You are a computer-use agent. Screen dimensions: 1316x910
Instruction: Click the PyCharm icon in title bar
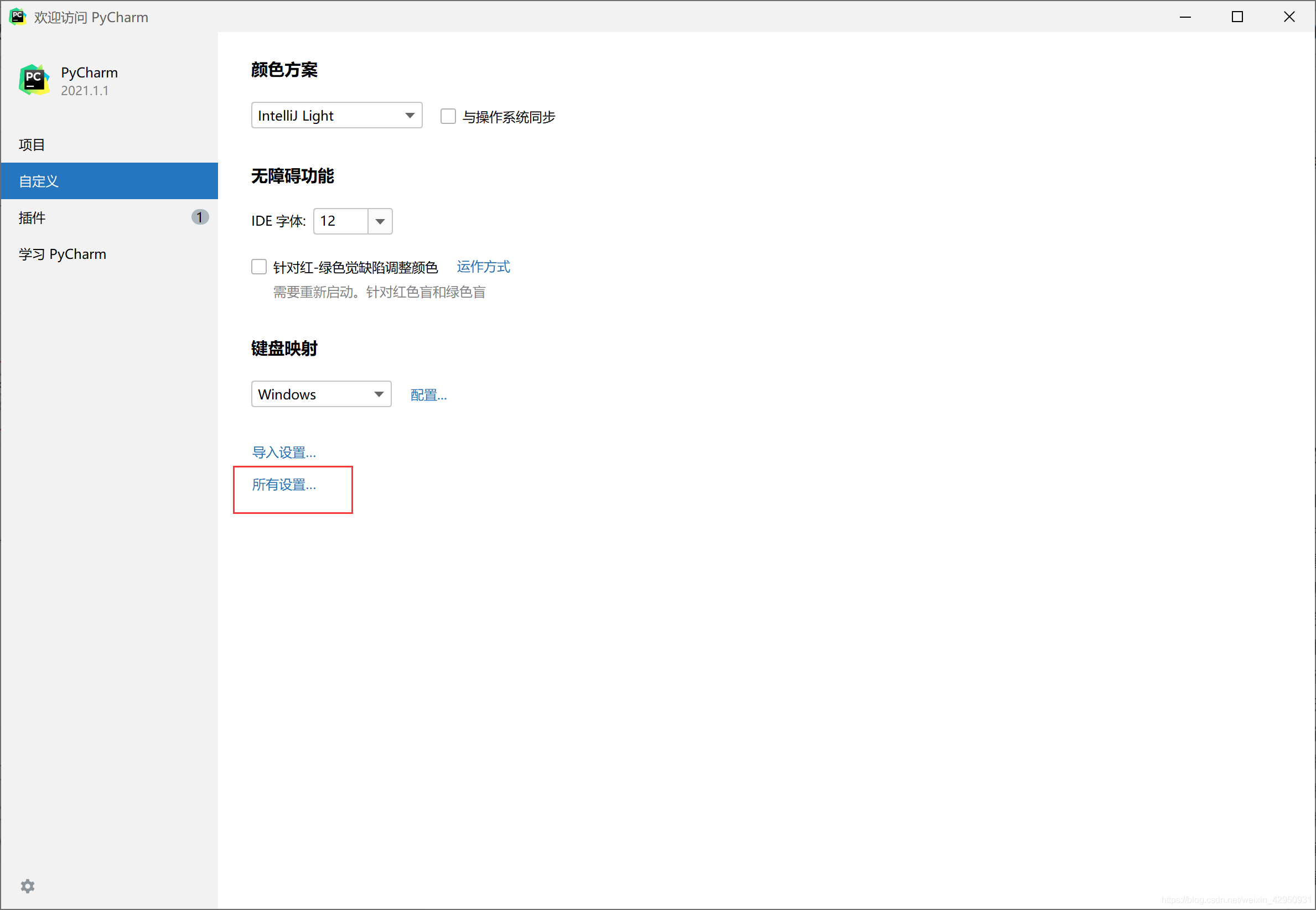tap(17, 17)
